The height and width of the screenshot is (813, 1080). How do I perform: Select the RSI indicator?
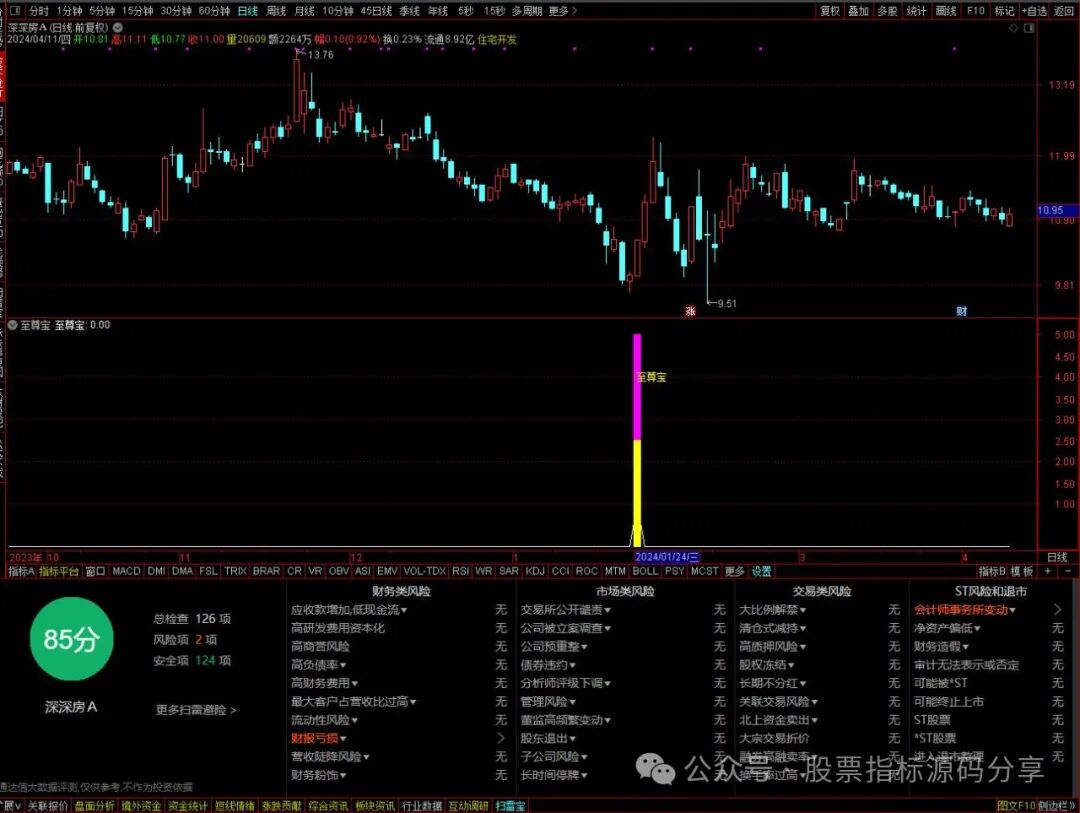click(x=461, y=571)
